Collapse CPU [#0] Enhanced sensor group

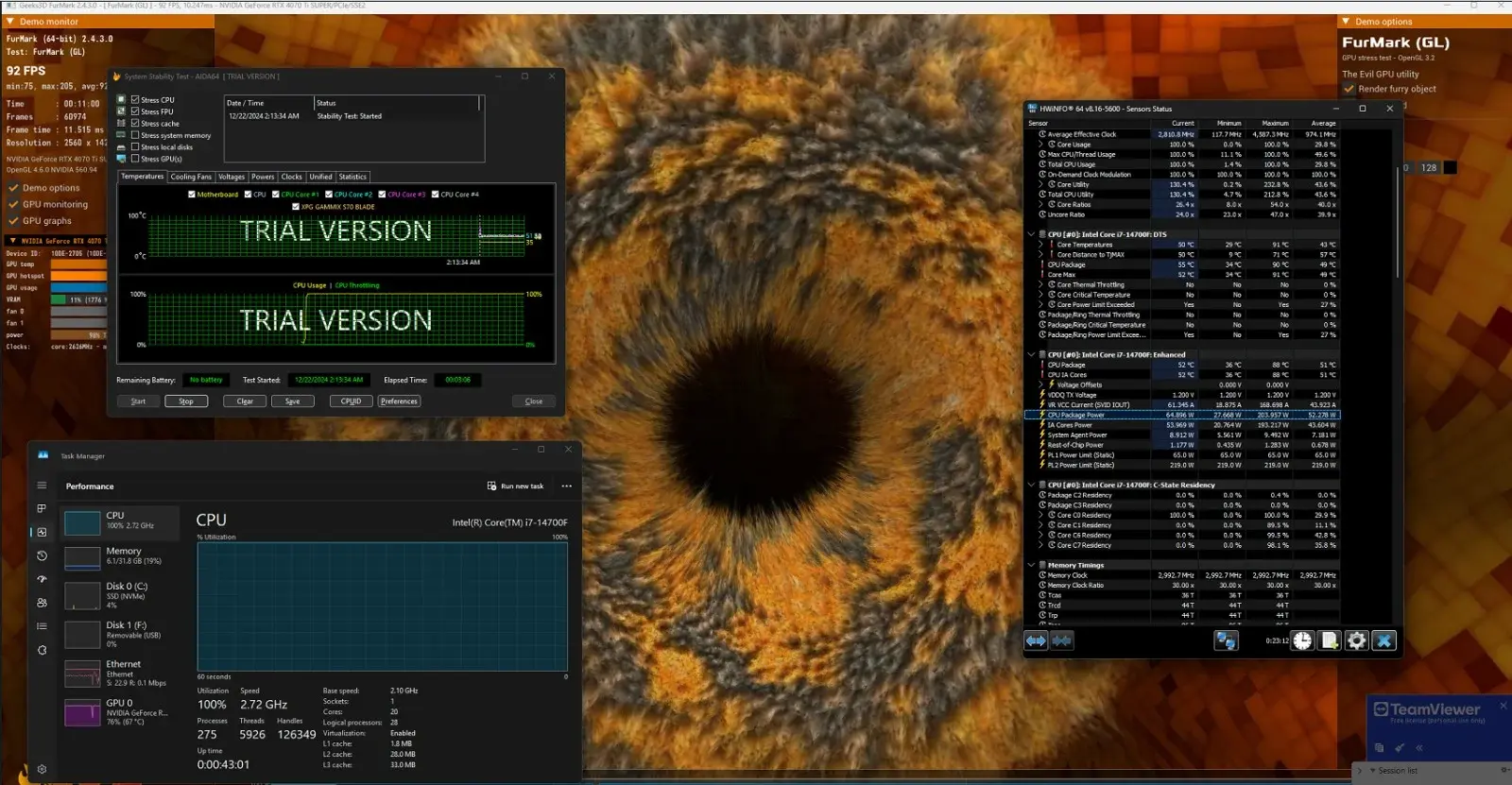click(1031, 355)
